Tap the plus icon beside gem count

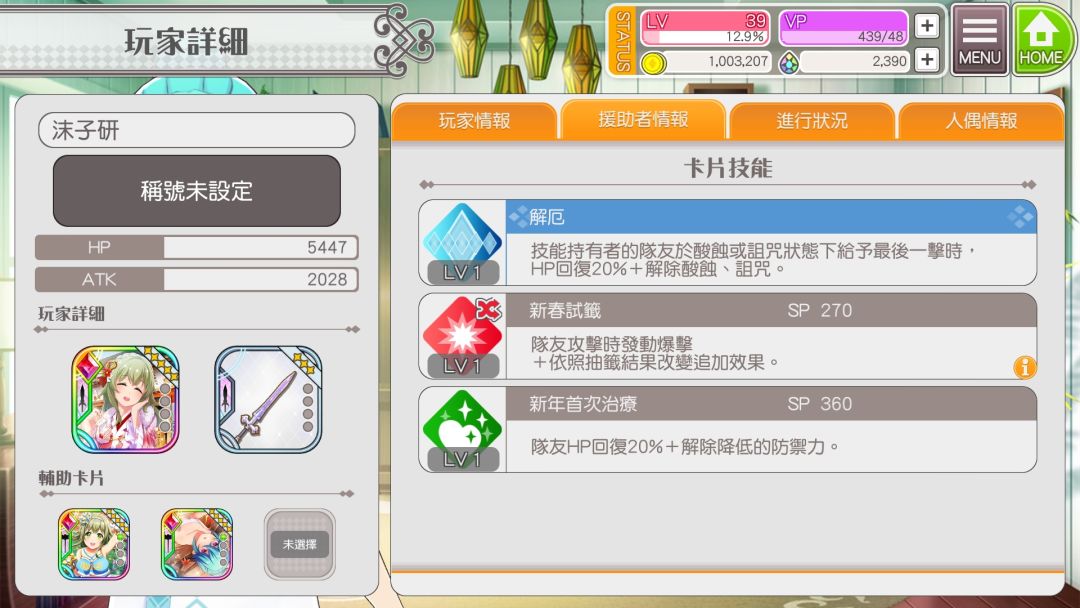(x=927, y=60)
